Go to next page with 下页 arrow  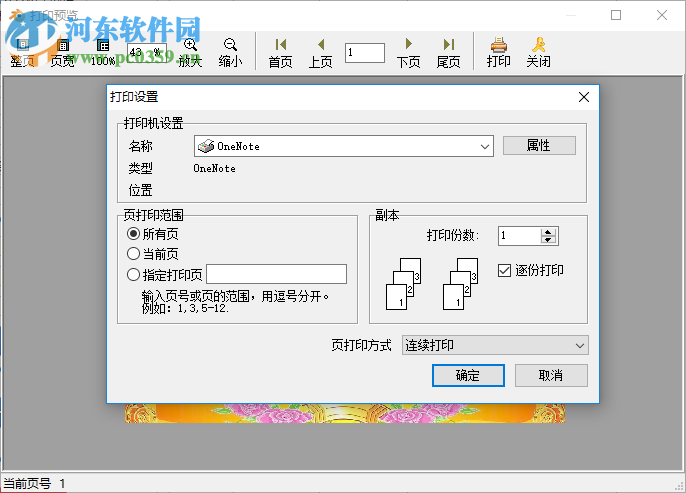click(x=409, y=44)
